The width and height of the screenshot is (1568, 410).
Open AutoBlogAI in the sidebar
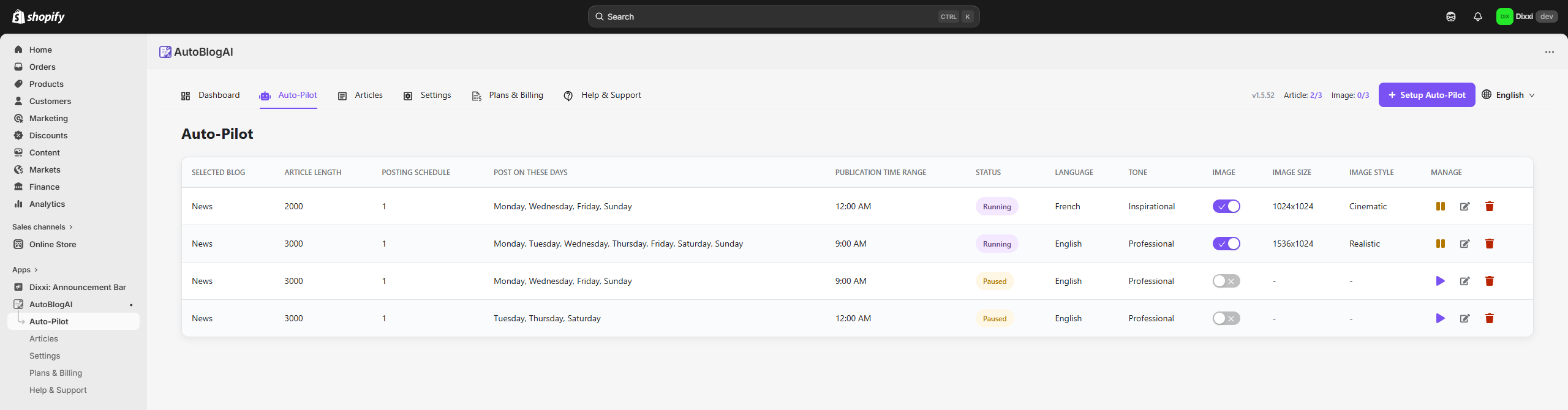pos(73,304)
